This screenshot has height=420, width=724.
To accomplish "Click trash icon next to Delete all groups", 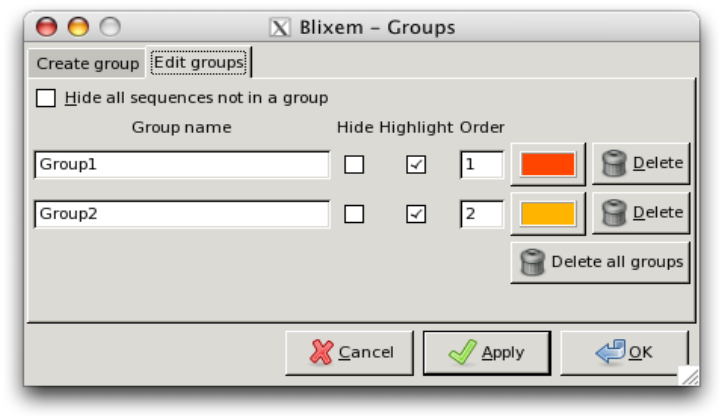I will [533, 263].
